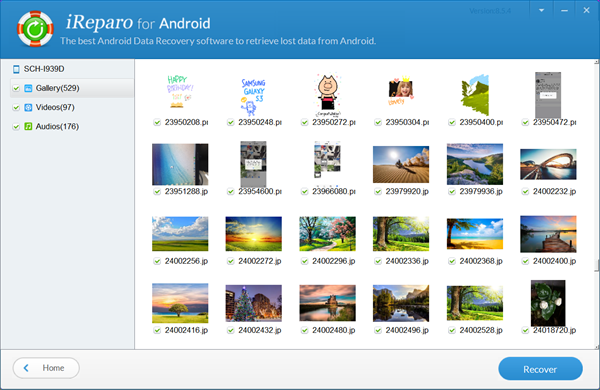Uncheck the 24002256 image checkbox
Image resolution: width=600 pixels, height=390 pixels.
click(x=157, y=261)
